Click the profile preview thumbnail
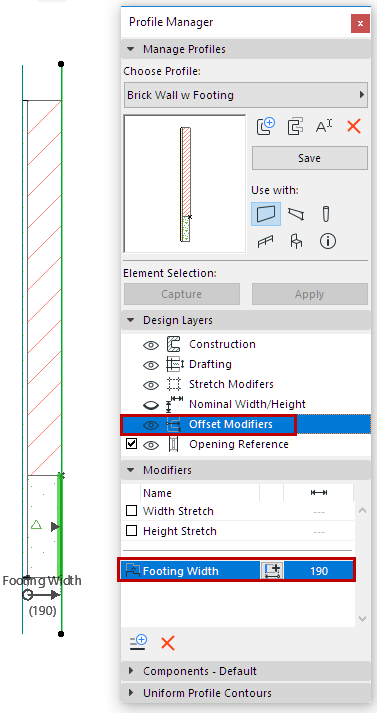This screenshot has height=713, width=377. coord(185,183)
